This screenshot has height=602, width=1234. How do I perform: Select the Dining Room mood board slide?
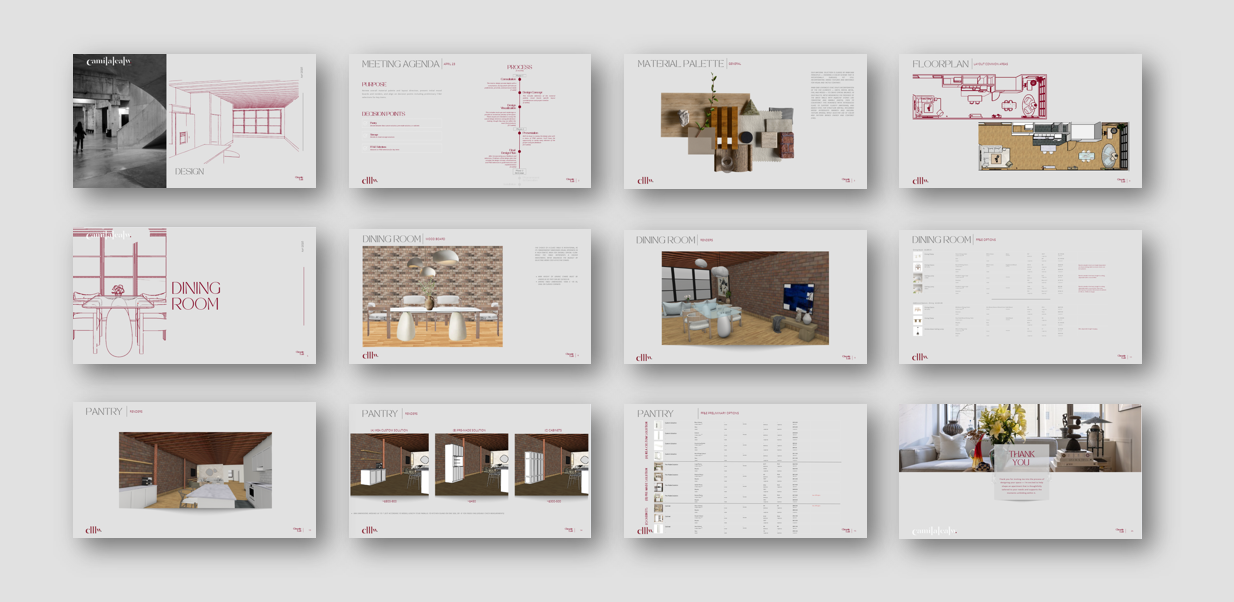469,295
